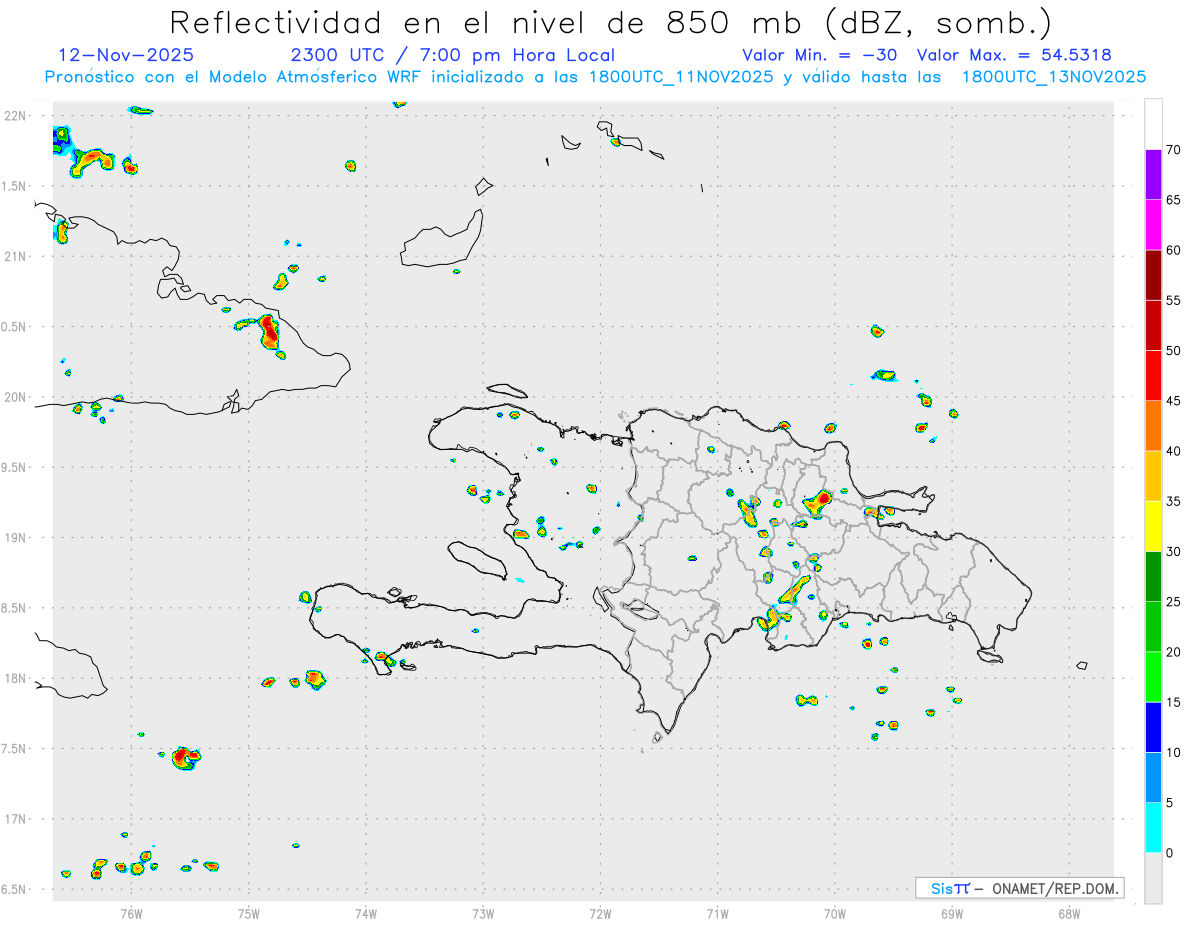Click the gold 35-40 dBZ colorbar segment
The image size is (1200, 927).
click(1153, 476)
